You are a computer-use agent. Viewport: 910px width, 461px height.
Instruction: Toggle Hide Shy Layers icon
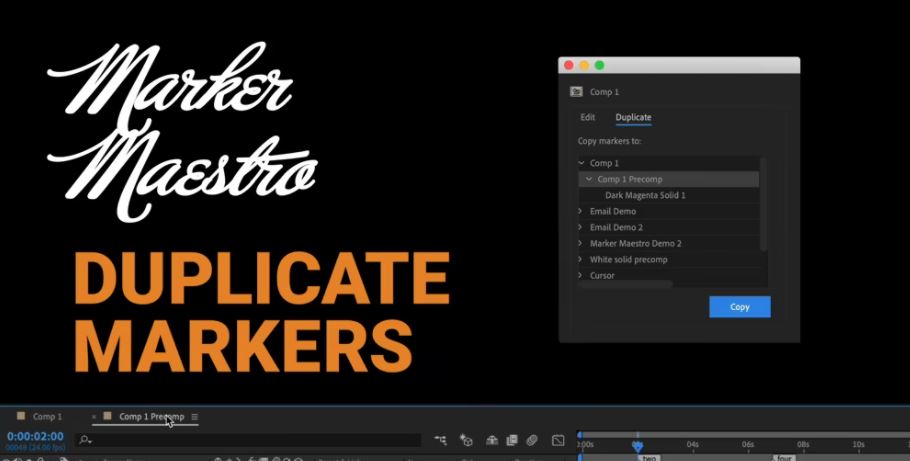492,440
